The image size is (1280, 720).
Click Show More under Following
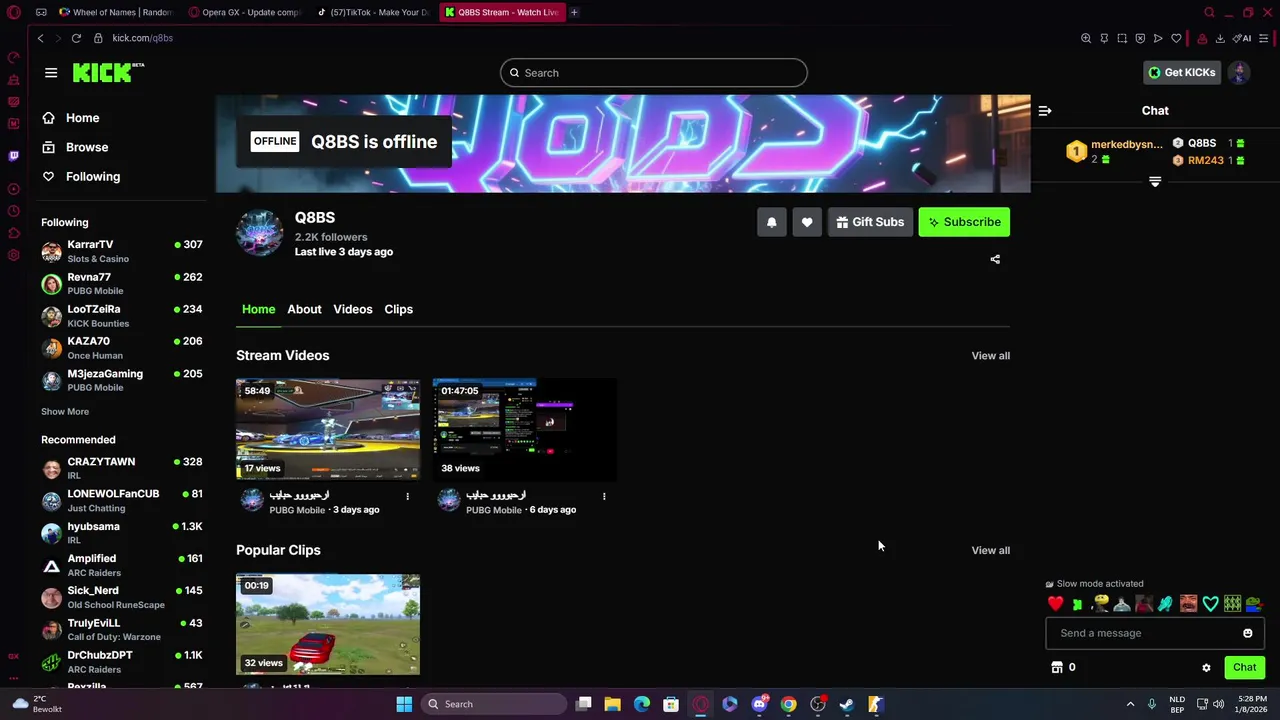(65, 412)
